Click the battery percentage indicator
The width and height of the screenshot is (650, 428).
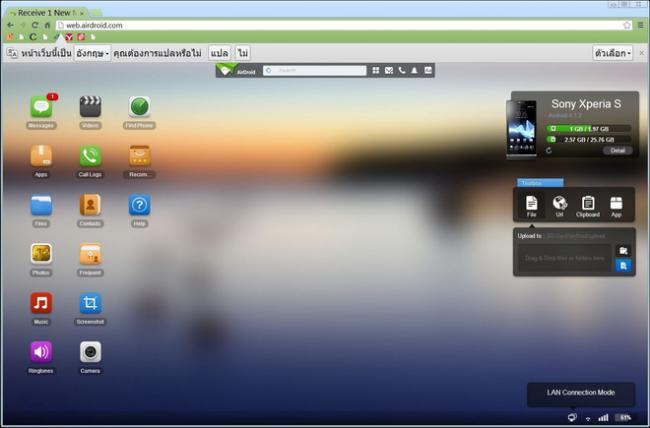[625, 418]
